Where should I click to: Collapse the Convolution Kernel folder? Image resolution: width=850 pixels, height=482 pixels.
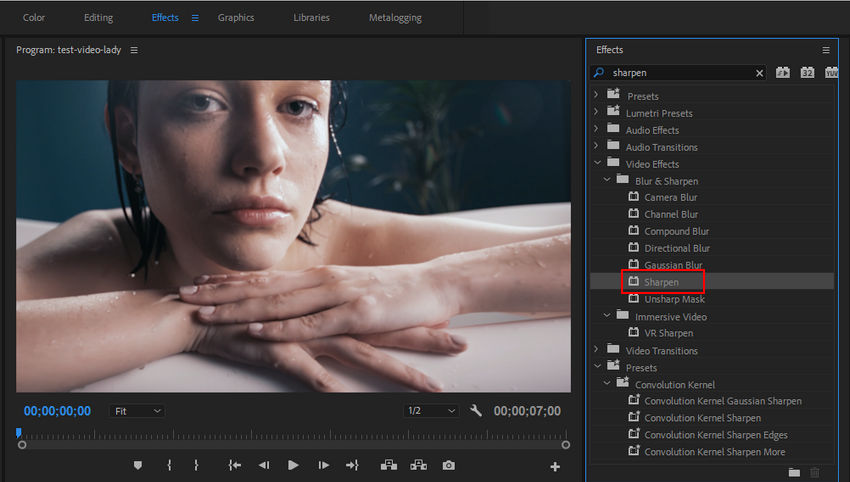point(607,382)
